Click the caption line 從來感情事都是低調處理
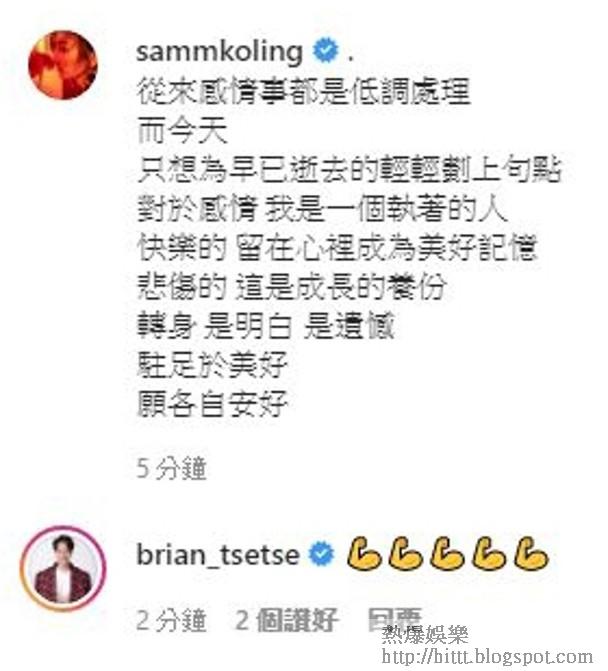The width and height of the screenshot is (608, 671). [x=303, y=91]
